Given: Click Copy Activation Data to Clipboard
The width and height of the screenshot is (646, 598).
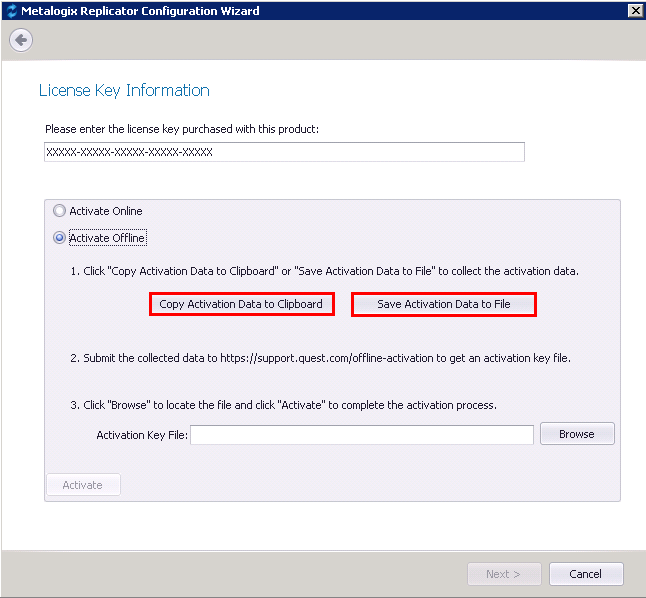Looking at the screenshot, I should 242,305.
